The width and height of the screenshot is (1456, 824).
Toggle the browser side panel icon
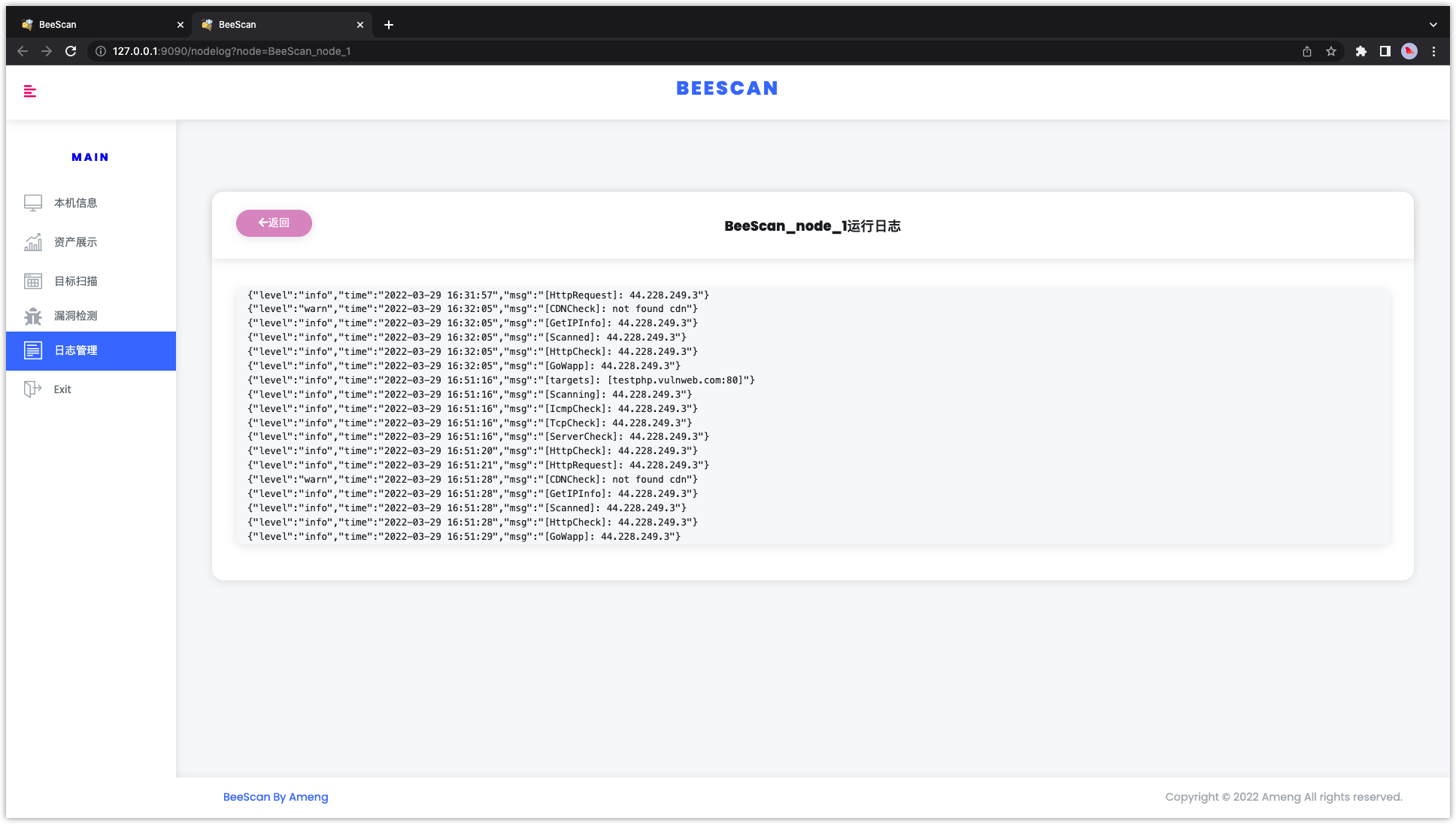1385,51
